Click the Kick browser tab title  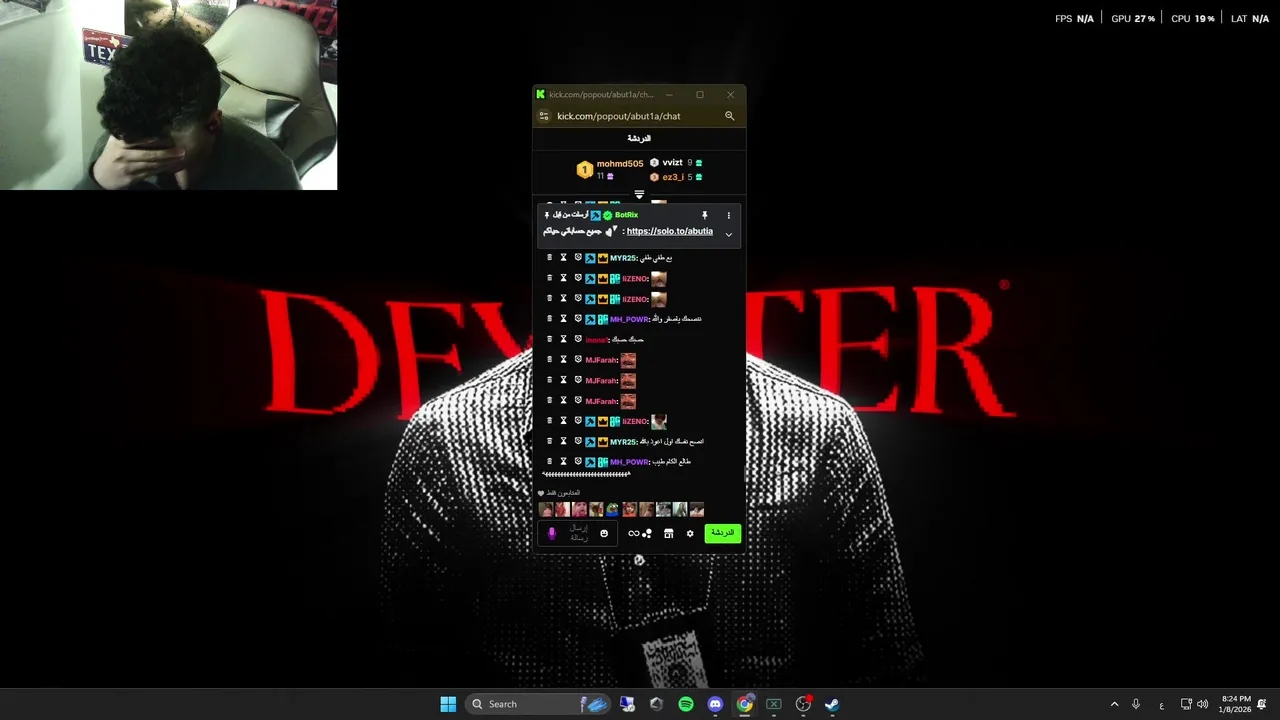(601, 94)
